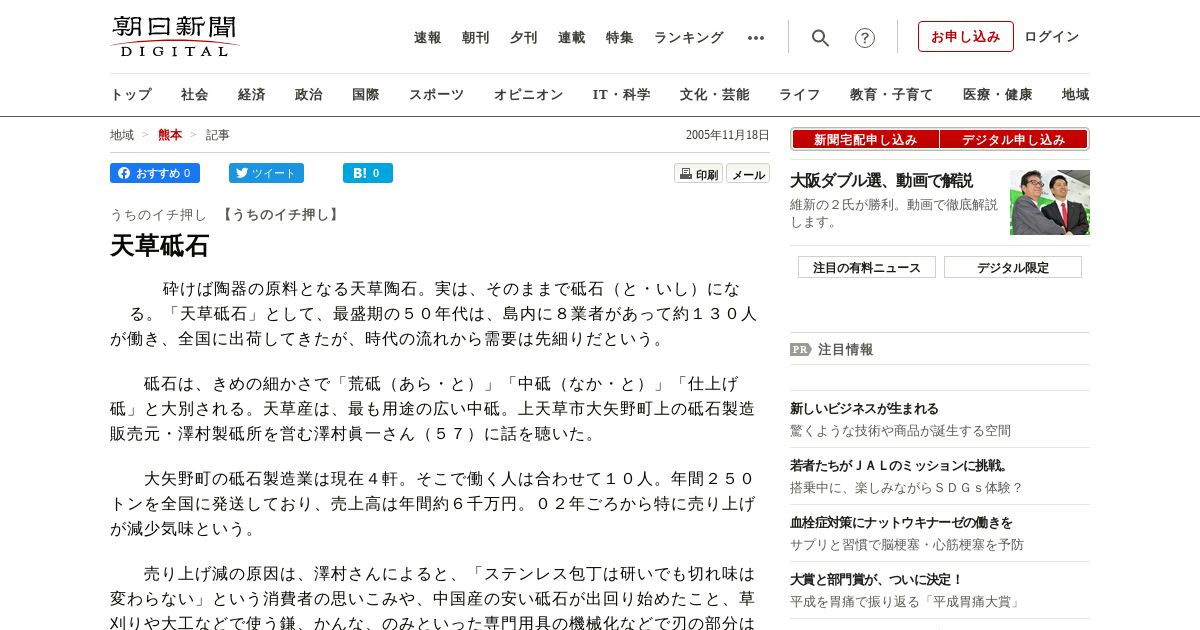Click 熊本 in the breadcrumb

[x=170, y=135]
